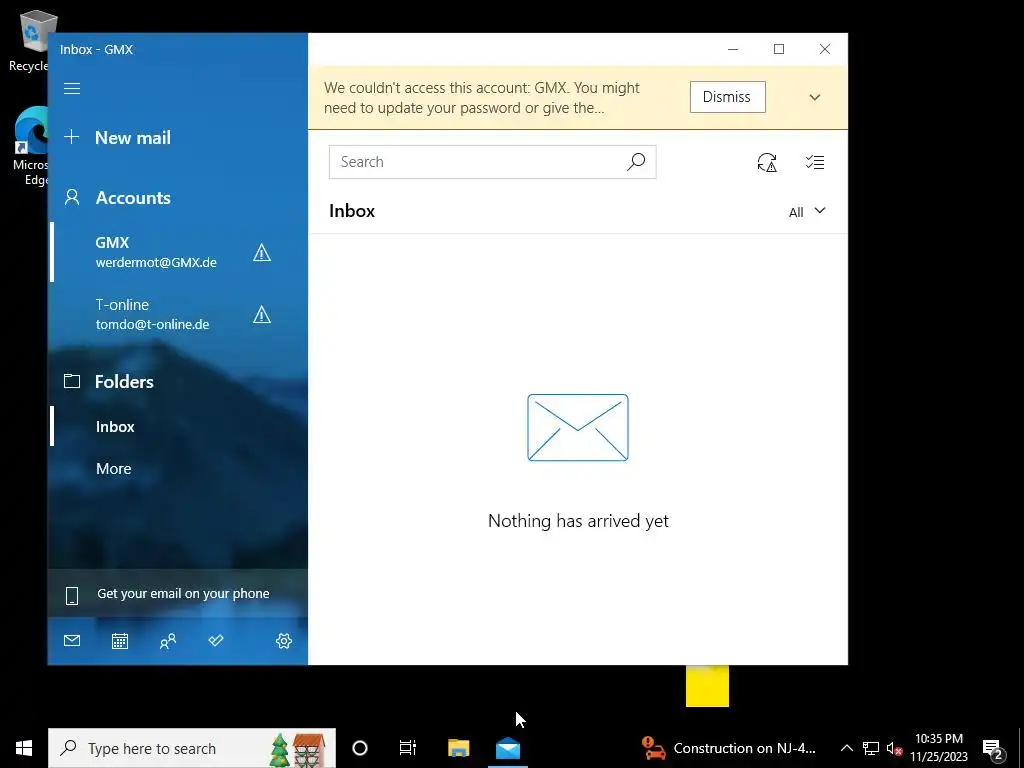Open Task View on the taskbar
The image size is (1024, 768).
tap(408, 748)
